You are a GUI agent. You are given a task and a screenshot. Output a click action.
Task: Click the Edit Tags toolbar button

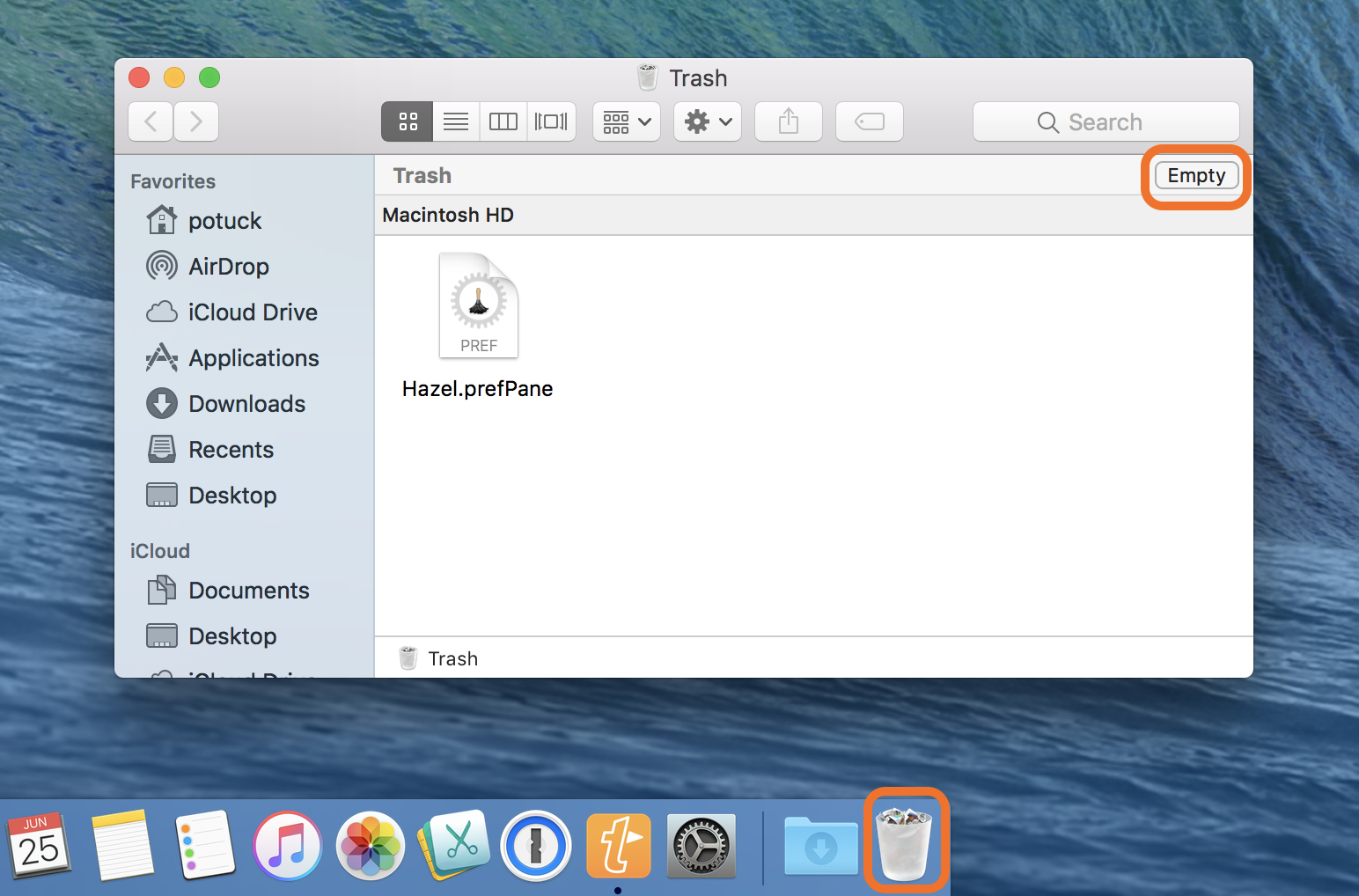870,121
